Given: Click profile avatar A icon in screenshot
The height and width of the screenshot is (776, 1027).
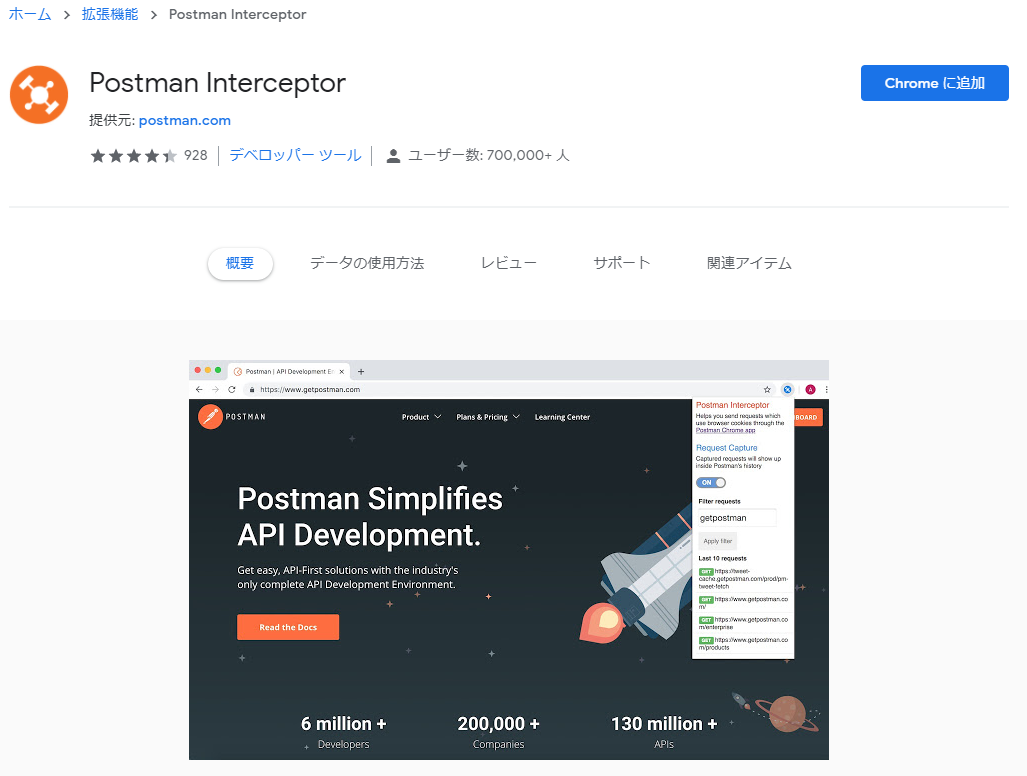Looking at the screenshot, I should [810, 390].
